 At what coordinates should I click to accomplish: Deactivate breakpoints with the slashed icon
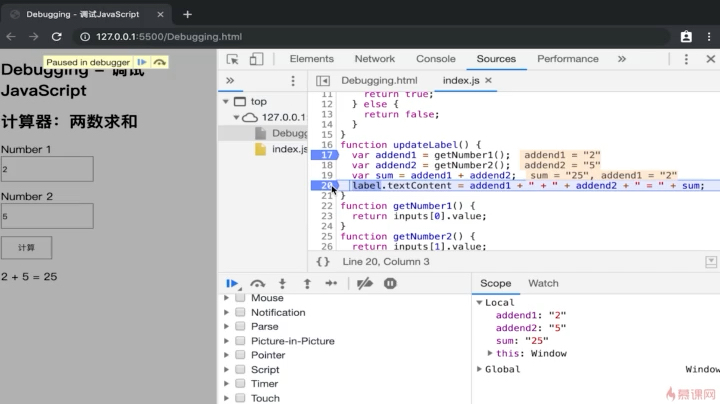click(x=365, y=283)
